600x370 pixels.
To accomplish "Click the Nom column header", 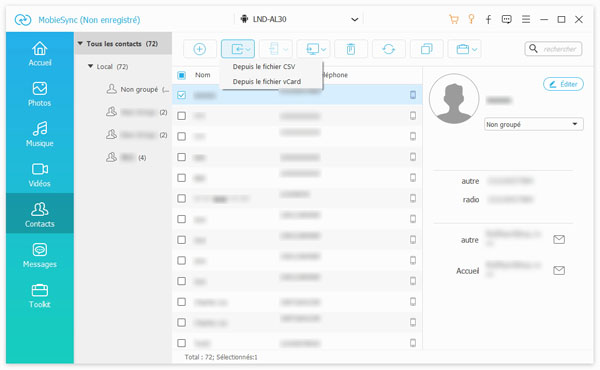I will coord(202,75).
